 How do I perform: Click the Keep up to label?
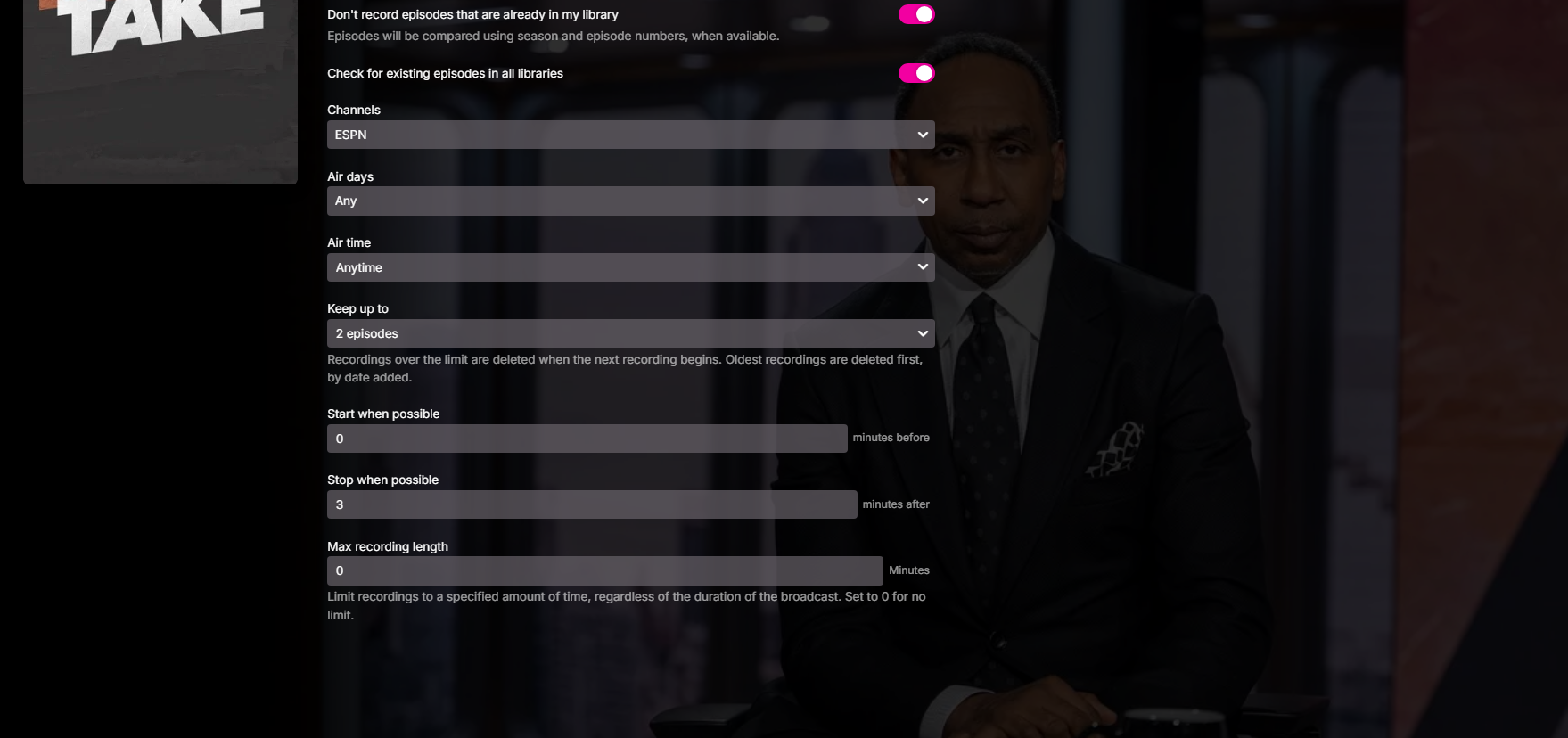[357, 308]
